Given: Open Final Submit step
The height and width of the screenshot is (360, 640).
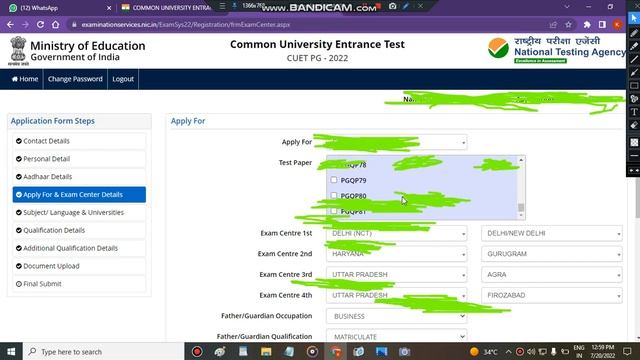Looking at the screenshot, I should pyautogui.click(x=79, y=284).
